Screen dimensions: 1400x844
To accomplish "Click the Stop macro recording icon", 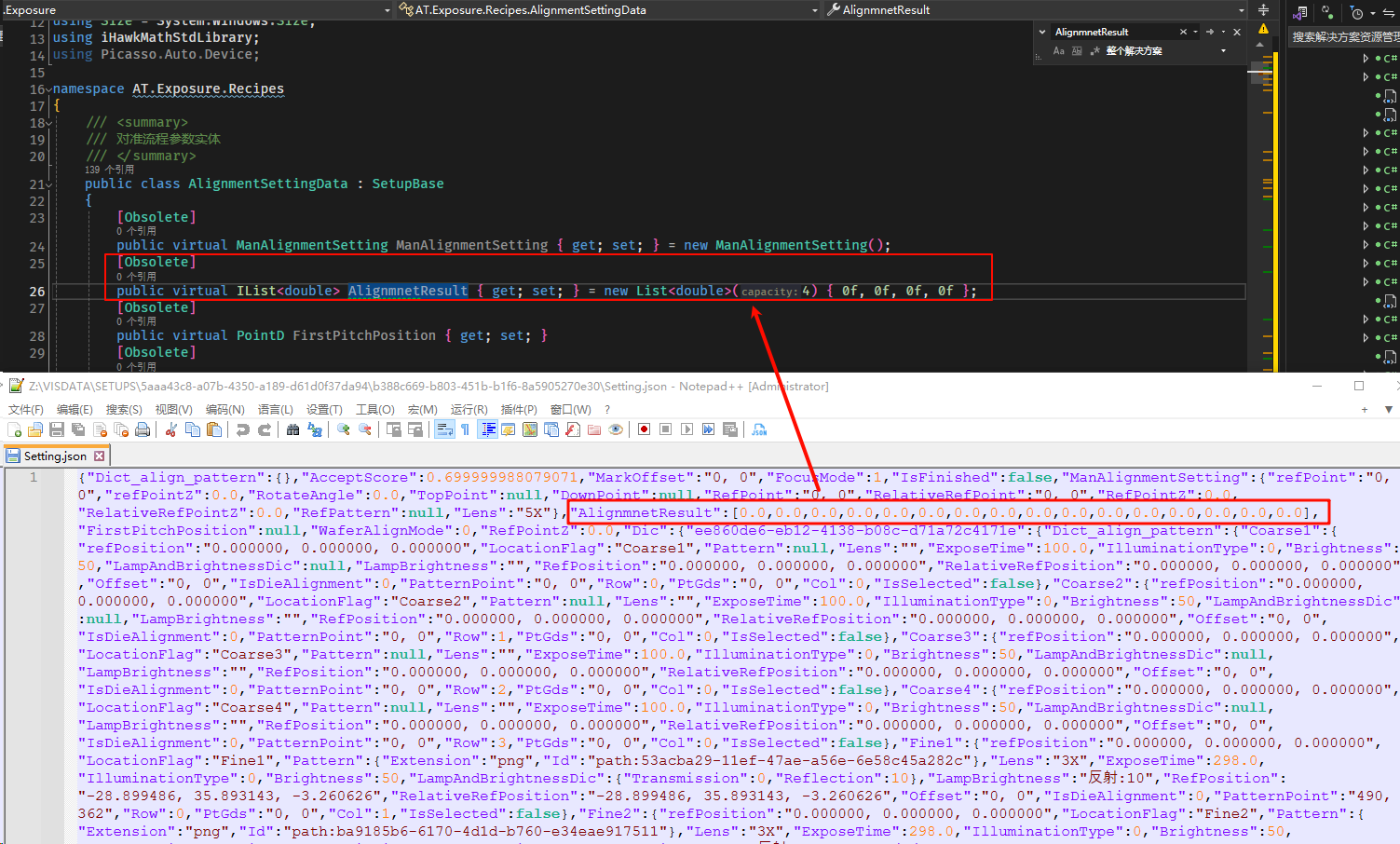I will (x=665, y=429).
